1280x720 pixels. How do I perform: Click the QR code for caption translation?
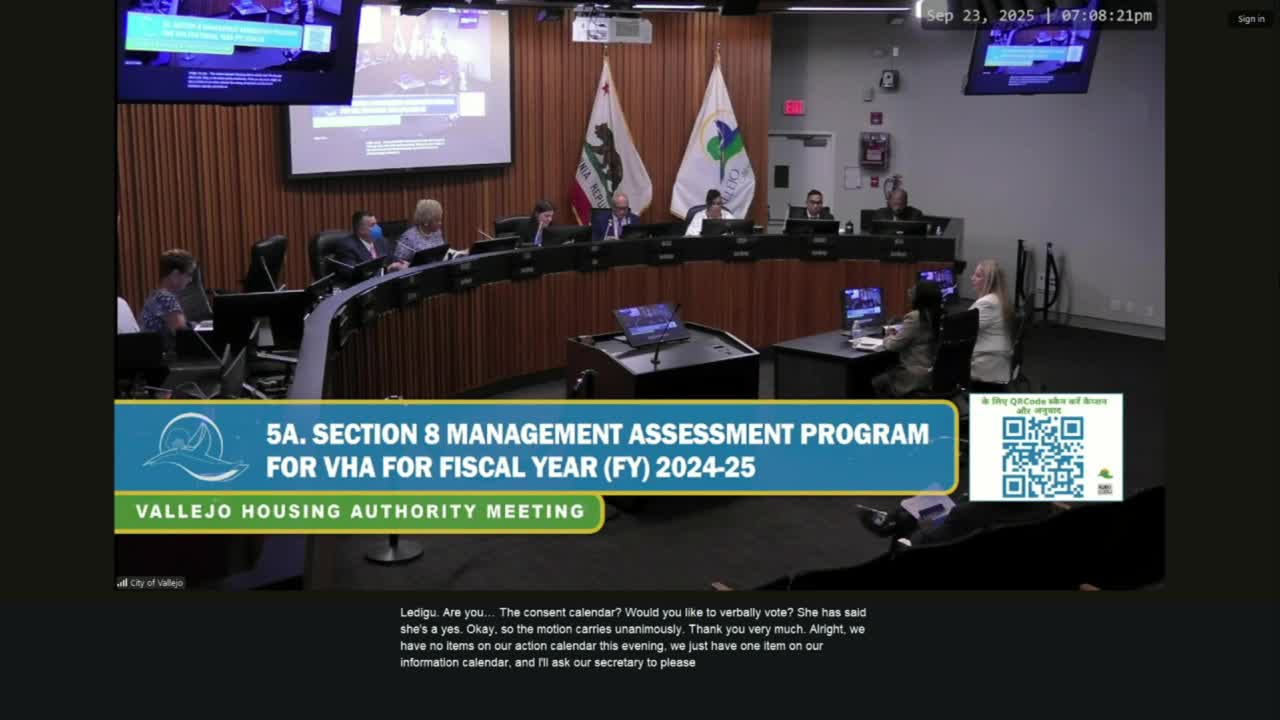click(x=1043, y=457)
